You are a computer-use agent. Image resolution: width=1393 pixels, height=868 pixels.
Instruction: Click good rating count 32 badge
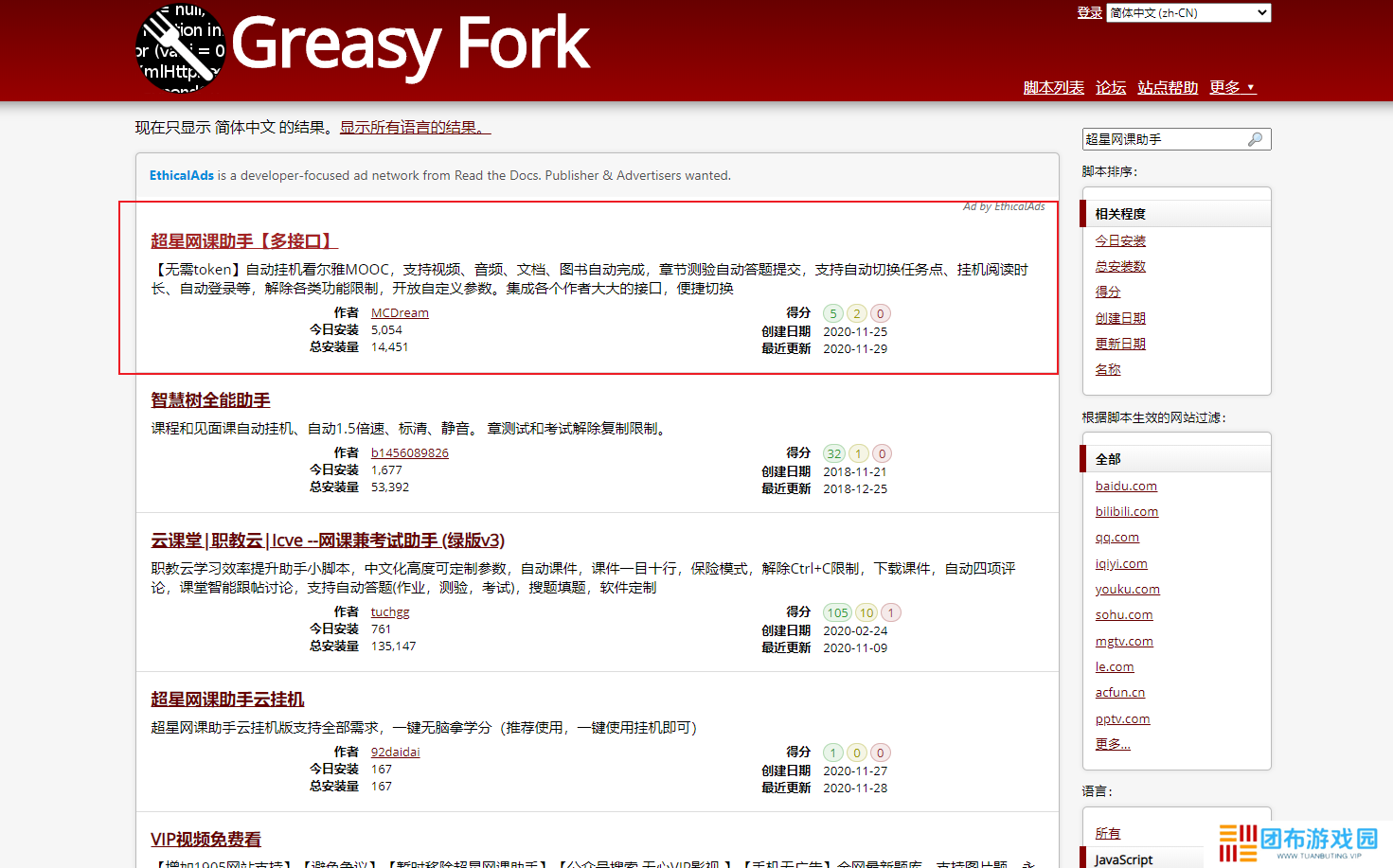834,453
